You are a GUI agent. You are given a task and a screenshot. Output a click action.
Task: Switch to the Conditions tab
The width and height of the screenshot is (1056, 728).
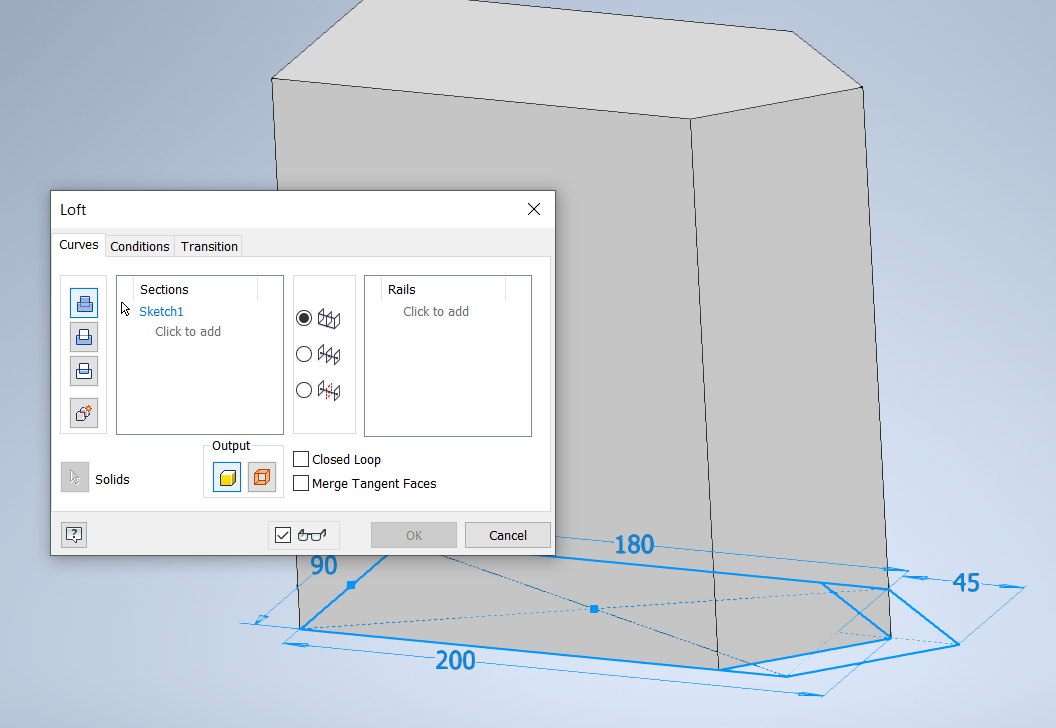[x=139, y=246]
